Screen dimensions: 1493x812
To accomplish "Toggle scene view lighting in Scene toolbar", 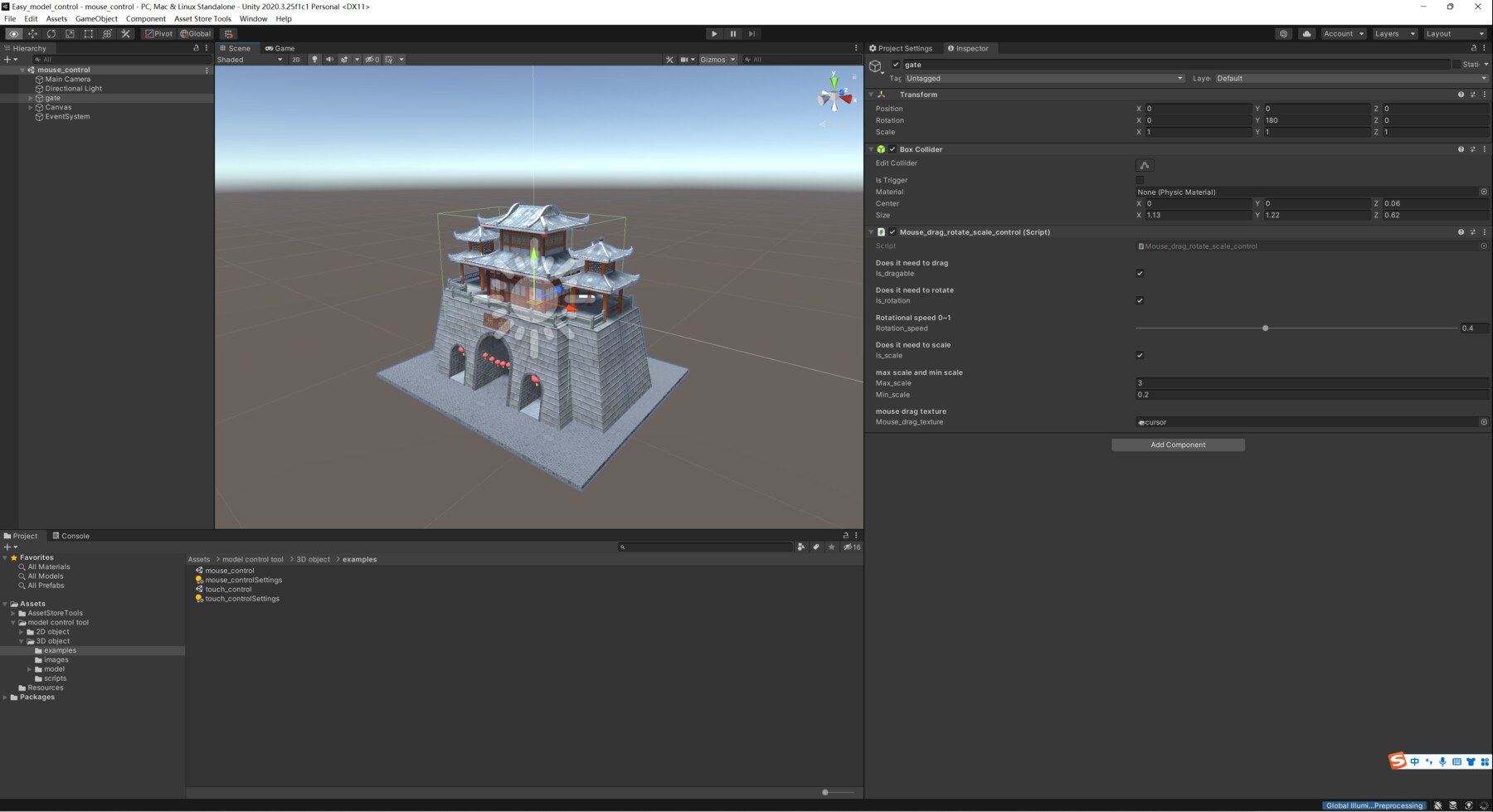I will click(314, 59).
